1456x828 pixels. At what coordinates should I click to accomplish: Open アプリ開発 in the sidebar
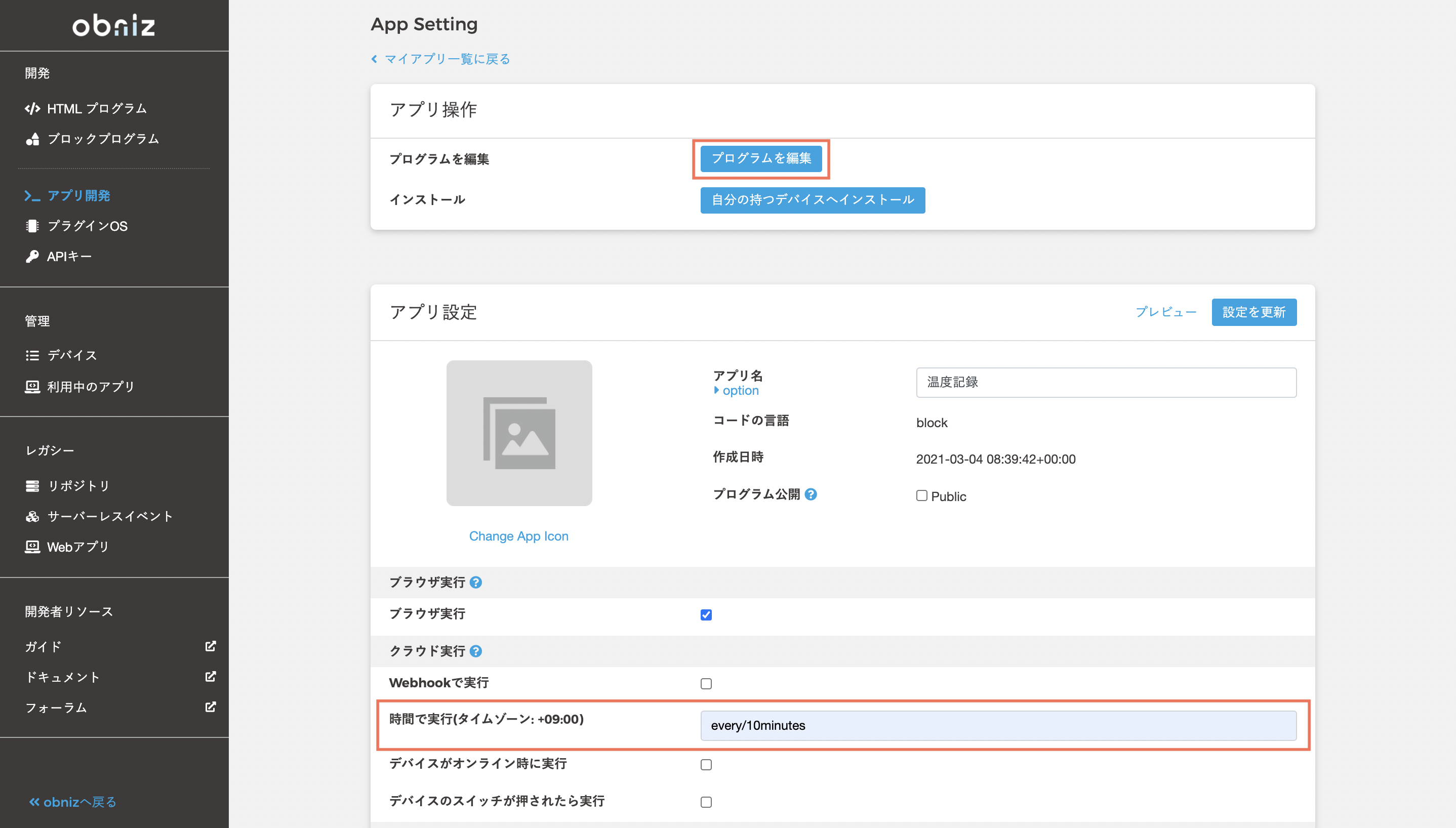(x=78, y=196)
